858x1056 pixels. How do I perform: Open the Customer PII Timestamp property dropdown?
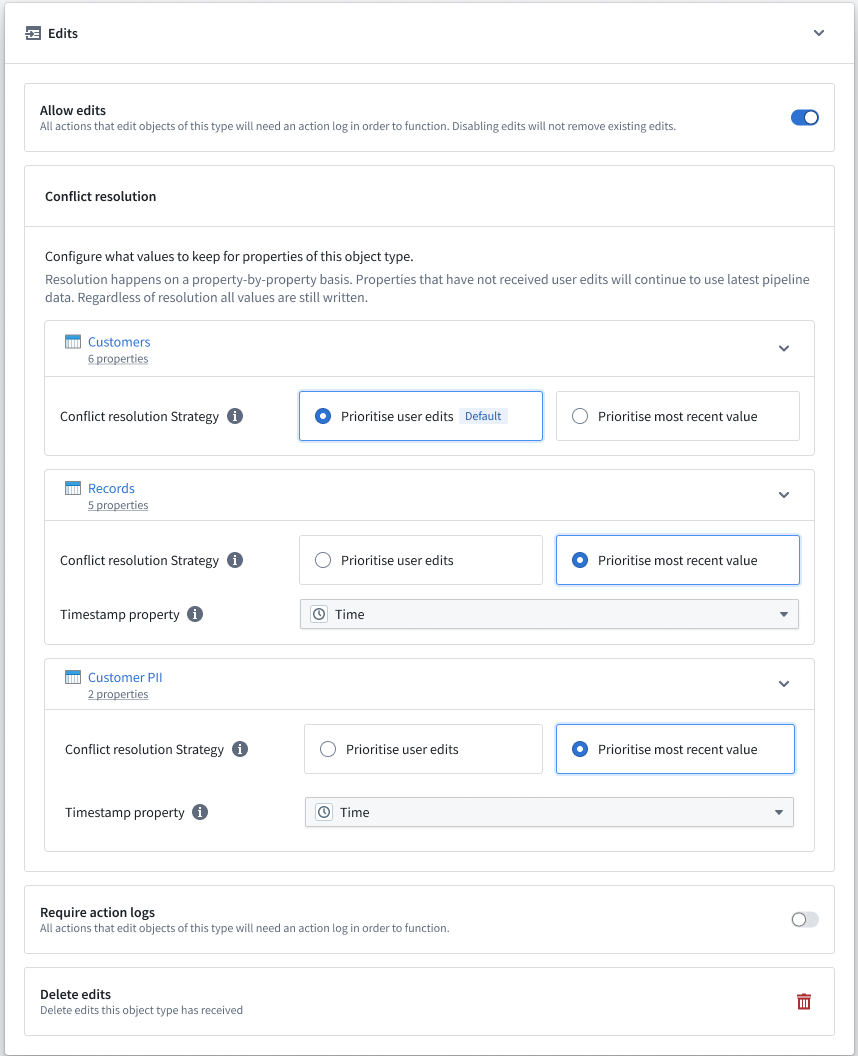549,812
